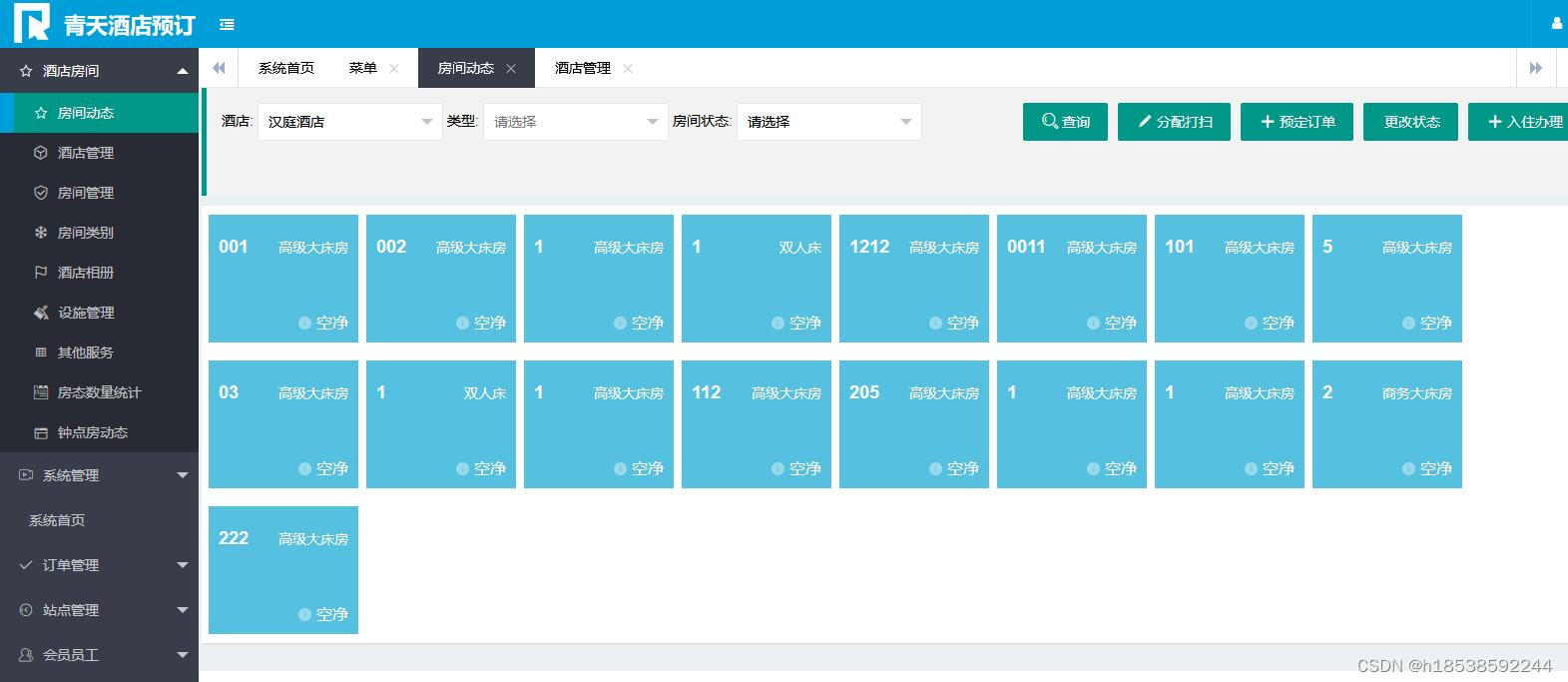Open 酒店相册 in the sidebar
Viewport: 1568px width, 682px height.
[x=100, y=273]
